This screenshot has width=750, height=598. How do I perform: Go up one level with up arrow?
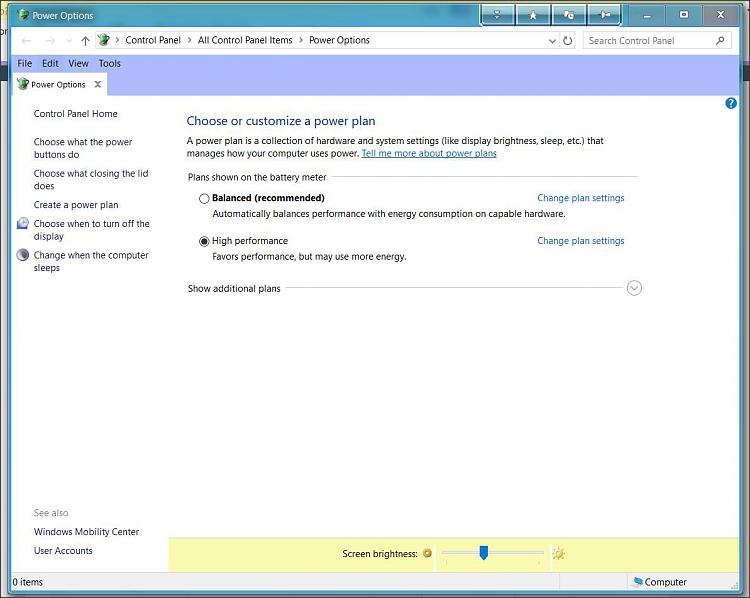pyautogui.click(x=85, y=41)
